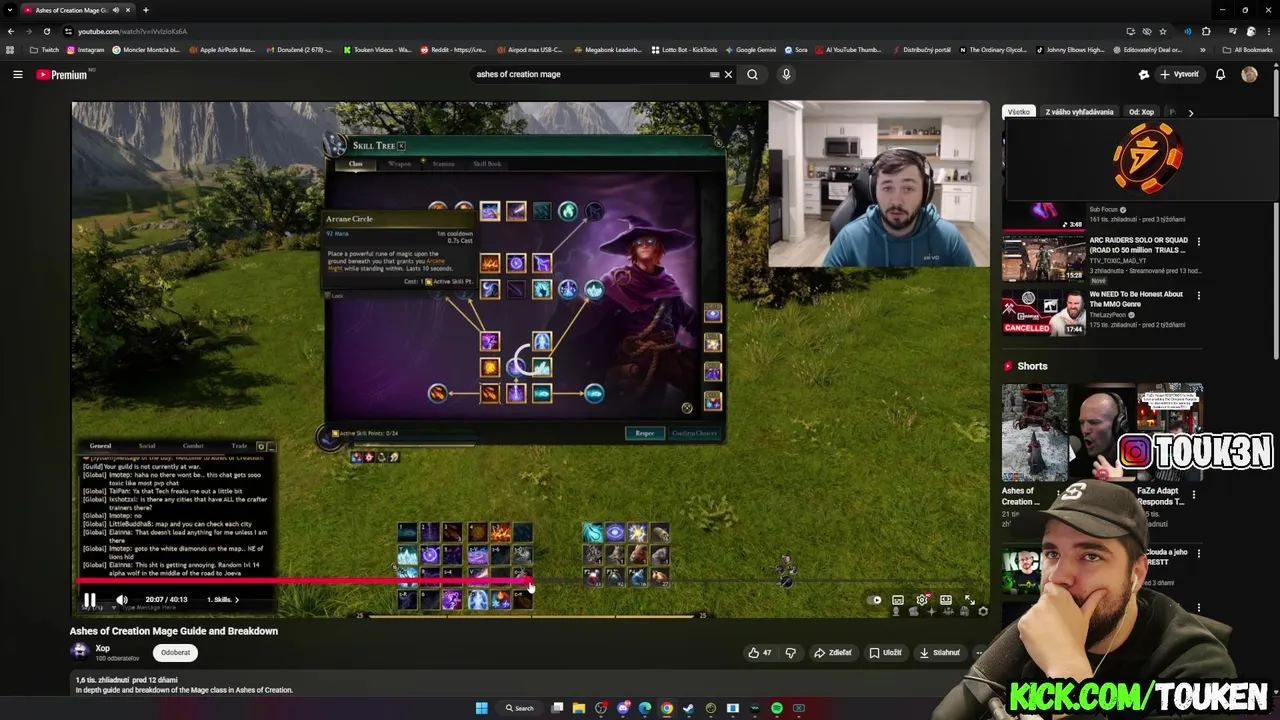This screenshot has height=720, width=1280.
Task: Run search with the magnifier button
Action: [752, 74]
